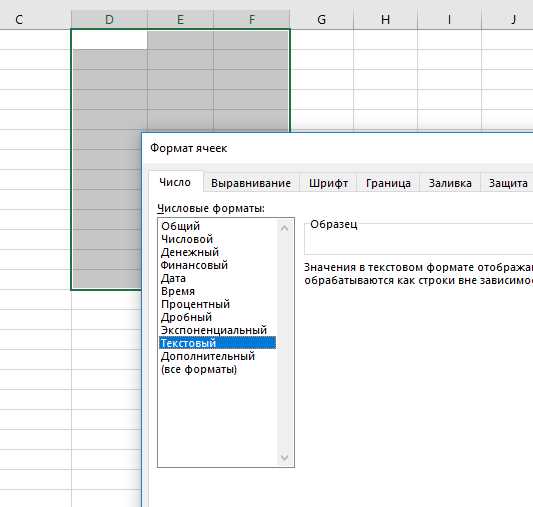Click the format list scroll-down arrow
This screenshot has width=533, height=507.
(x=285, y=458)
